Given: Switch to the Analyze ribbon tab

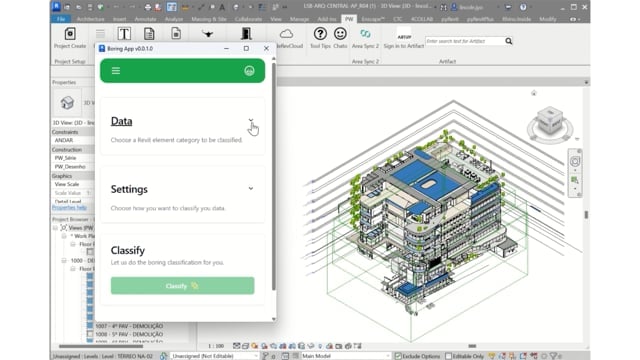Looking at the screenshot, I should tap(174, 19).
